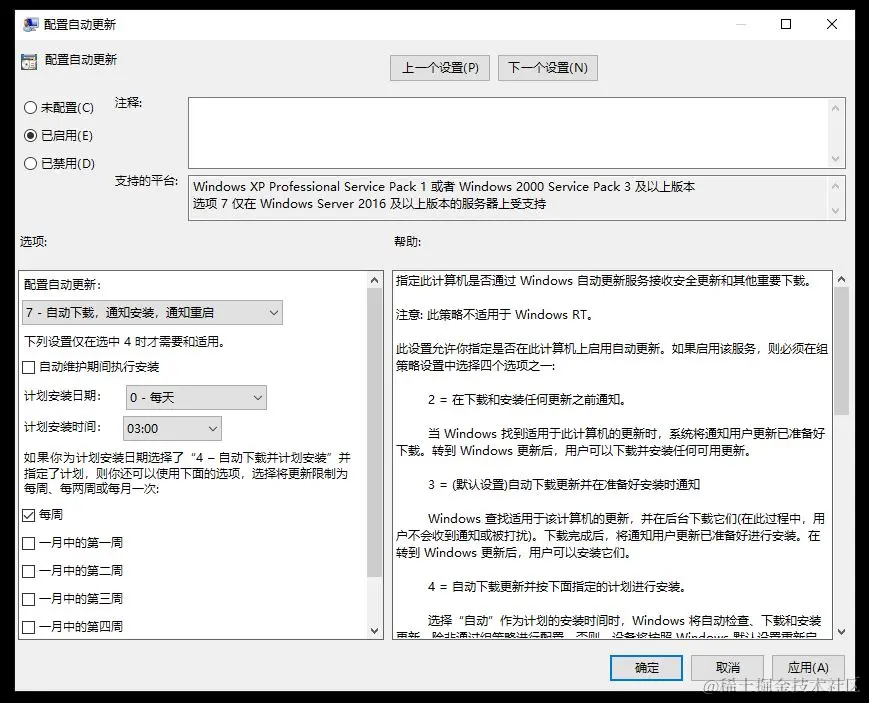Uncheck the 每周 checkbox
This screenshot has width=869, height=703.
pyautogui.click(x=28, y=515)
